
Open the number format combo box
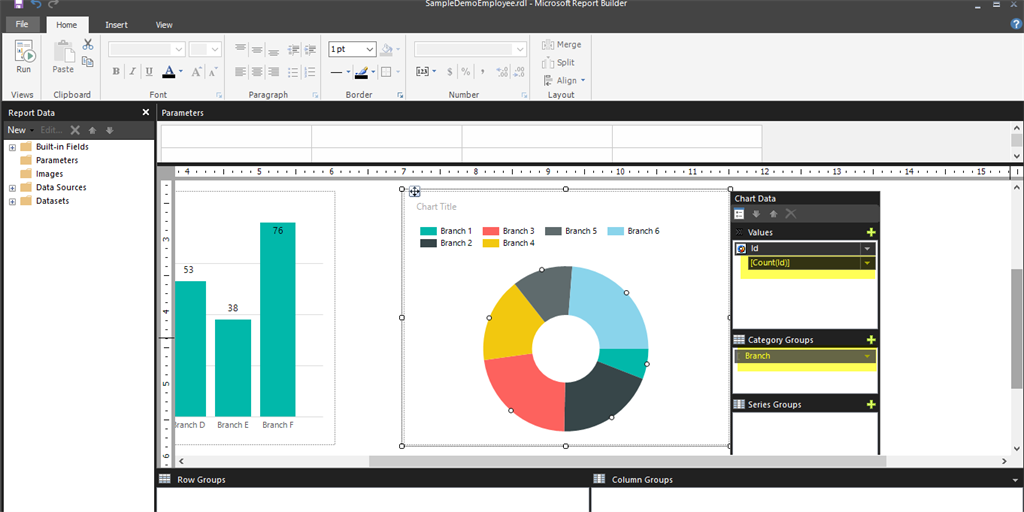(x=470, y=49)
